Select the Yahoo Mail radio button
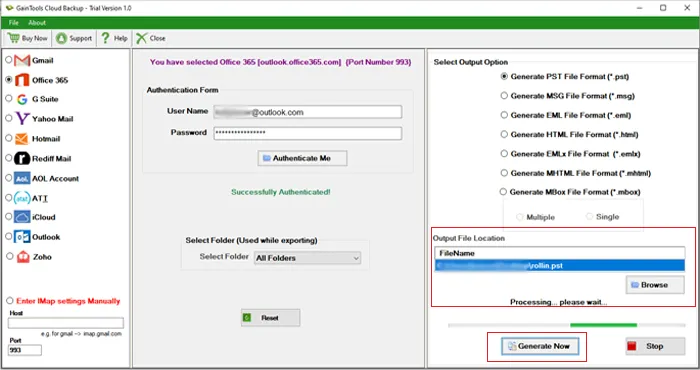 (x=8, y=118)
